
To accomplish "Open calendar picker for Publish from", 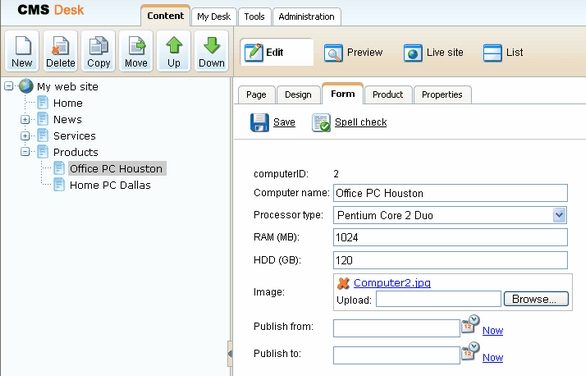I will point(470,324).
